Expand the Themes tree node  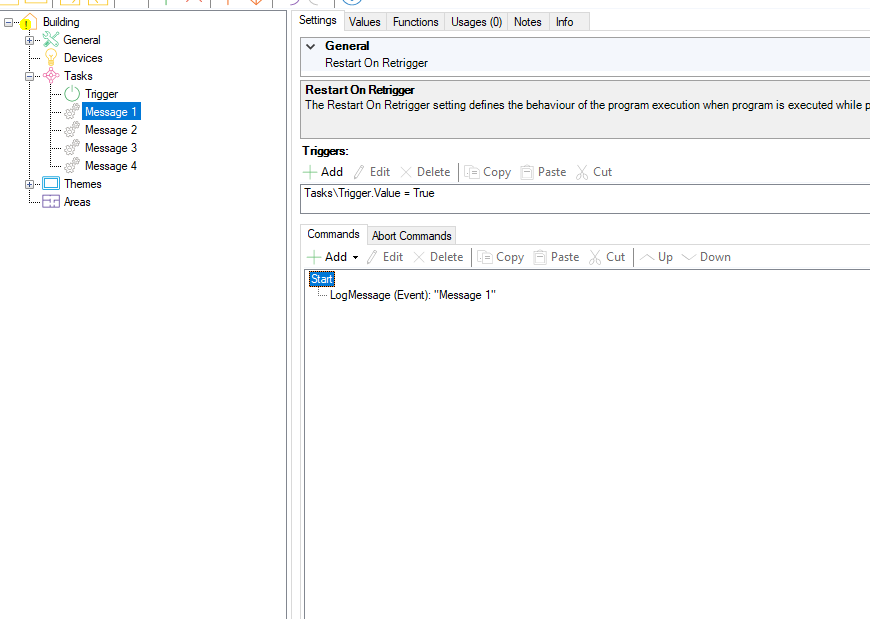point(30,184)
